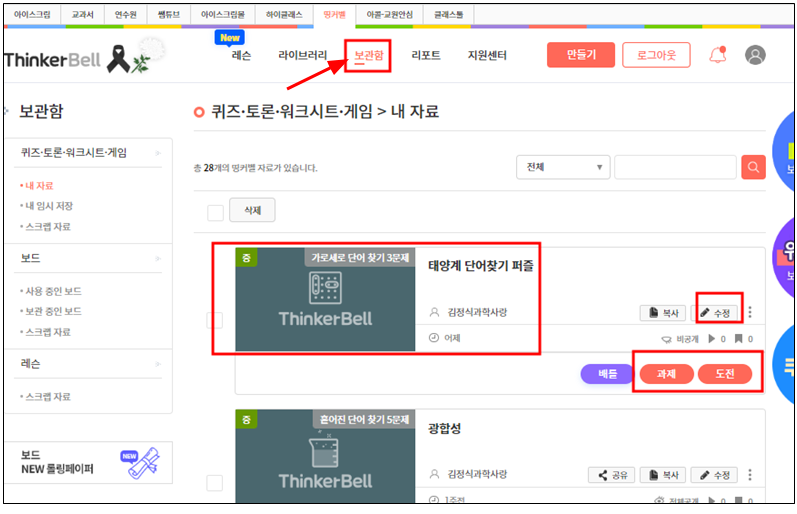Open 스크랩 자료 under 보드 section
797x514 pixels.
[48, 332]
